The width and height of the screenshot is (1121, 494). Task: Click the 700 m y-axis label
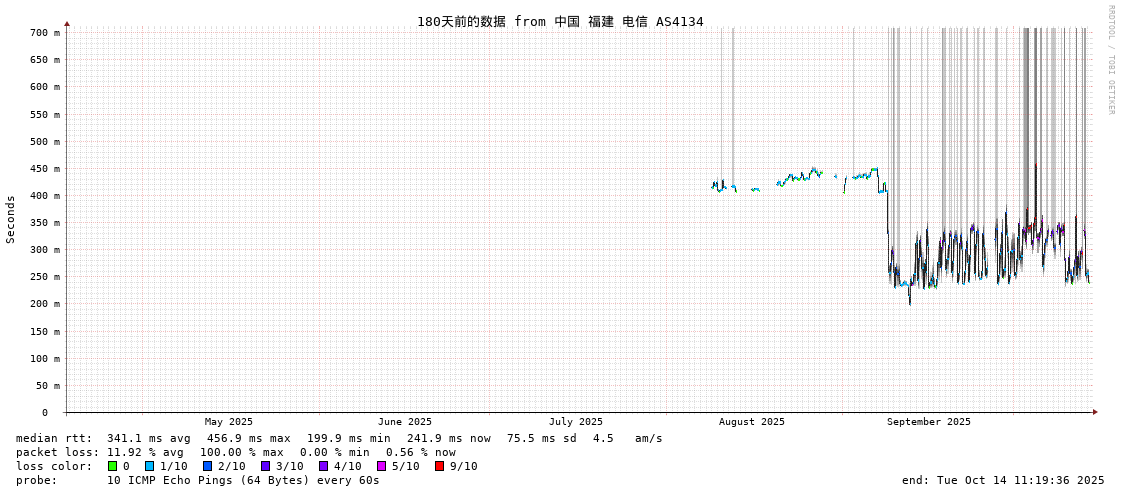(45, 33)
